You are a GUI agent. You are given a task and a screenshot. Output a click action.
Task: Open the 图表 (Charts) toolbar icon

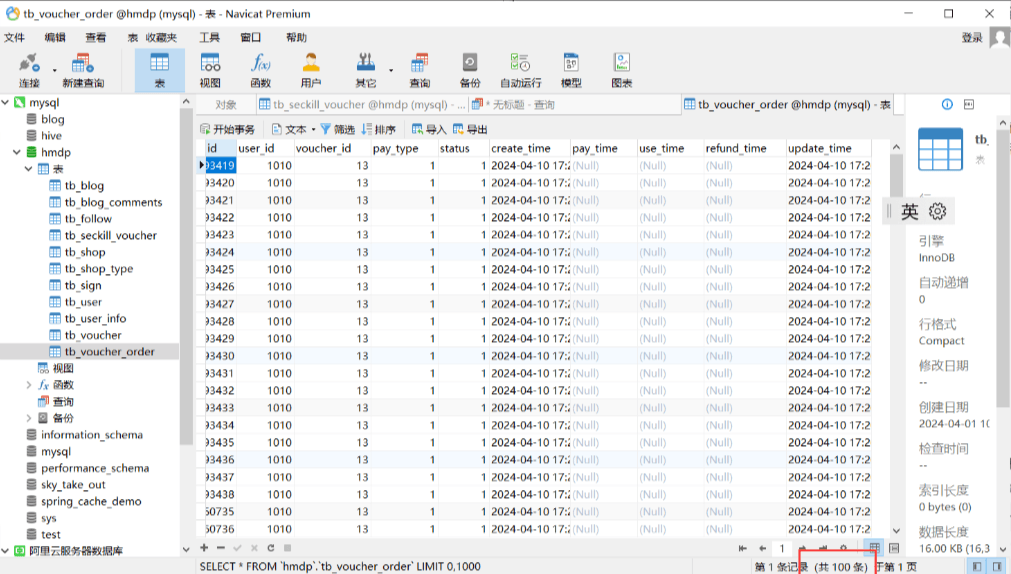pyautogui.click(x=622, y=68)
